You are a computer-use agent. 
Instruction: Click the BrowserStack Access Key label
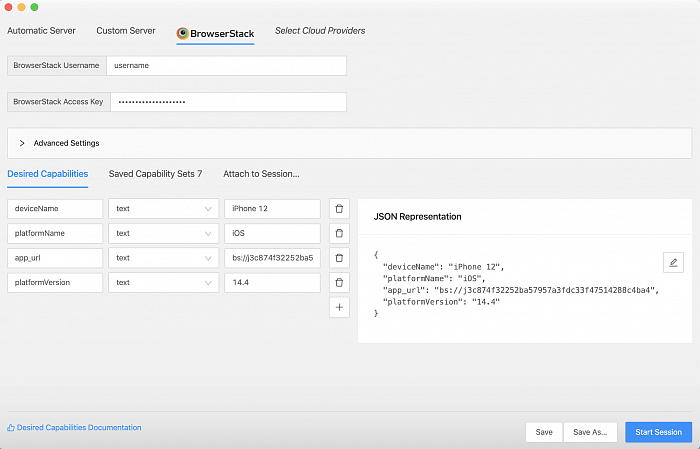58,102
